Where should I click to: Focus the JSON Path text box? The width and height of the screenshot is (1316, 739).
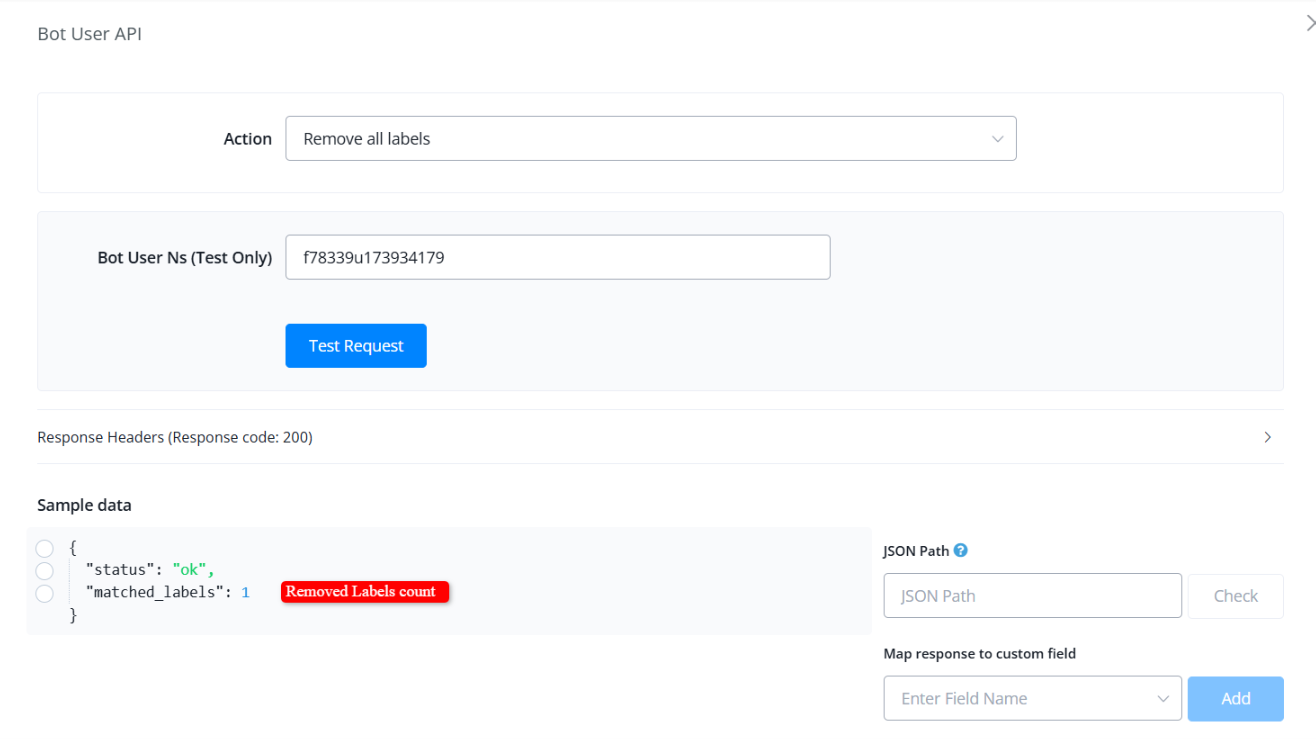click(x=1032, y=596)
